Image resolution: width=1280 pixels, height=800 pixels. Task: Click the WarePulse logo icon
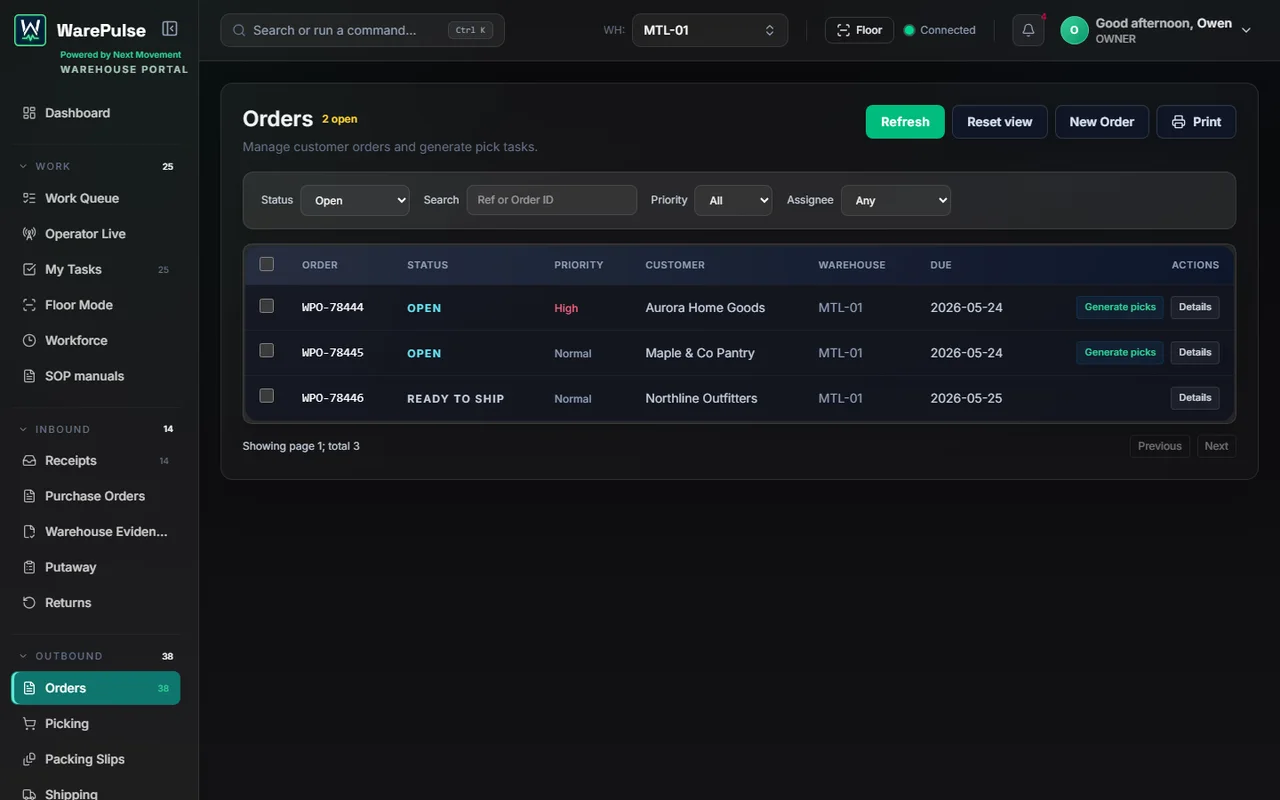(30, 30)
